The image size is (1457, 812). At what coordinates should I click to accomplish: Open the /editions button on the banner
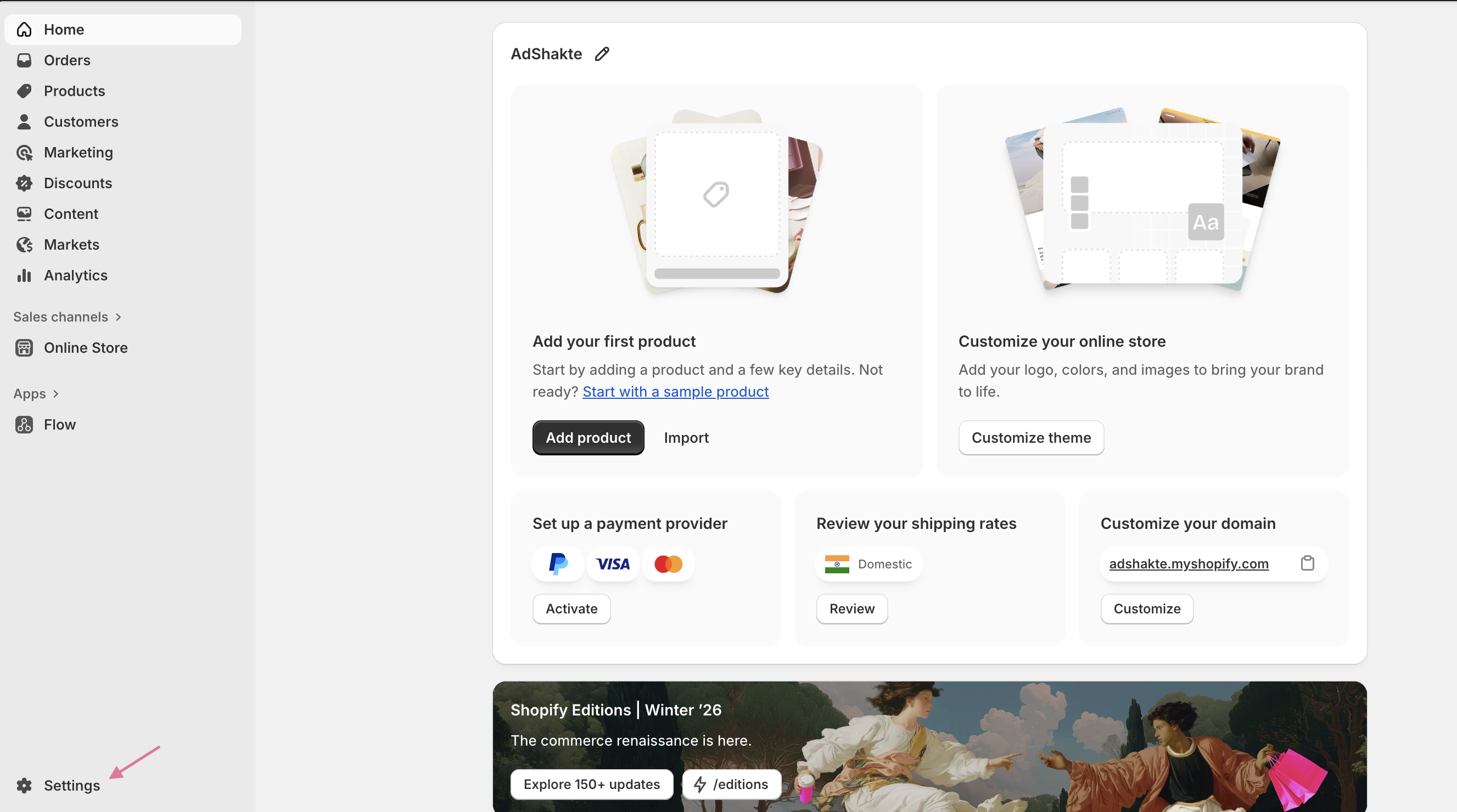coord(731,784)
